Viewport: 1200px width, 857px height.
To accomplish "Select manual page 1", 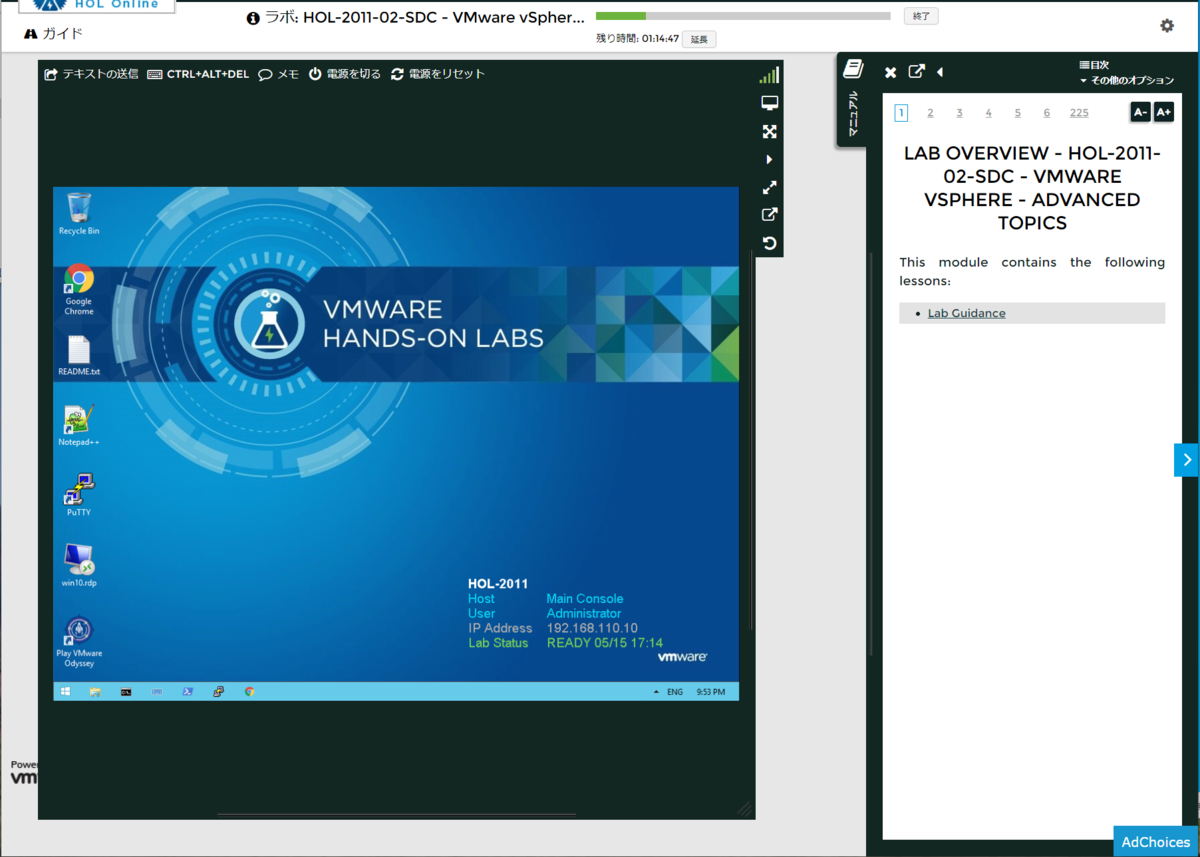I will coord(901,113).
